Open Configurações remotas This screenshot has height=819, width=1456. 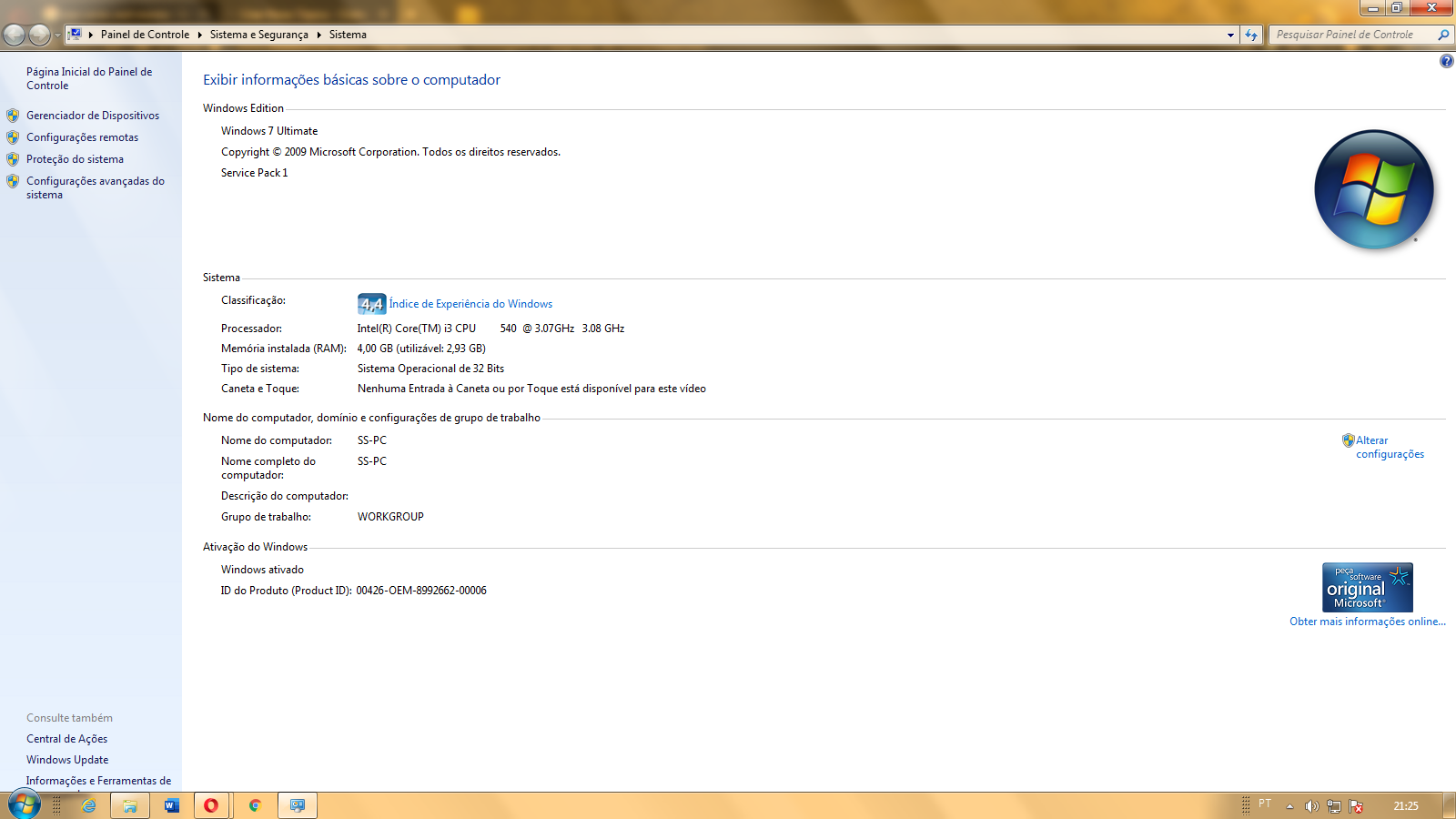tap(82, 137)
